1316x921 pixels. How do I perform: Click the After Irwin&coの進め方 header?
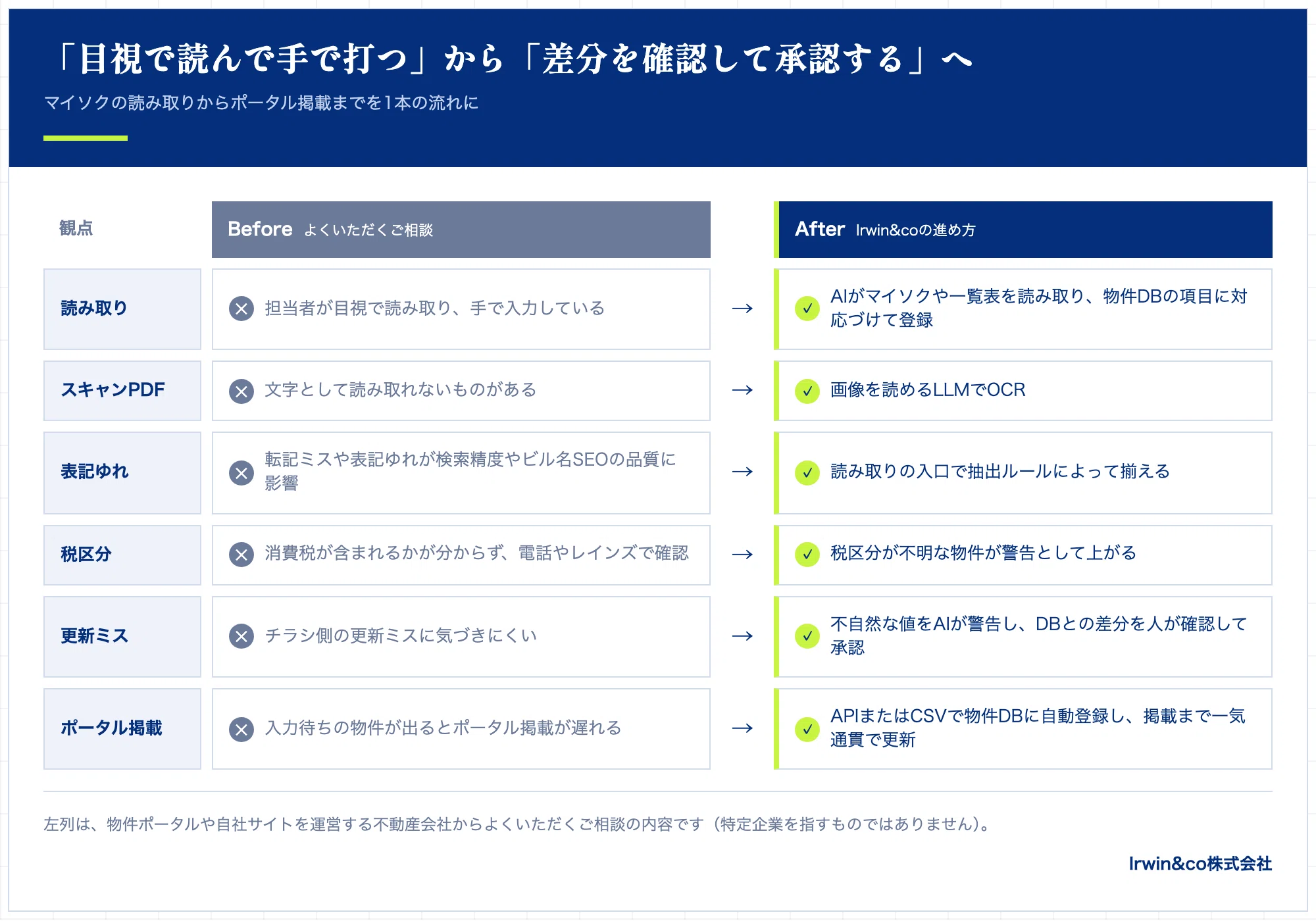point(1023,230)
